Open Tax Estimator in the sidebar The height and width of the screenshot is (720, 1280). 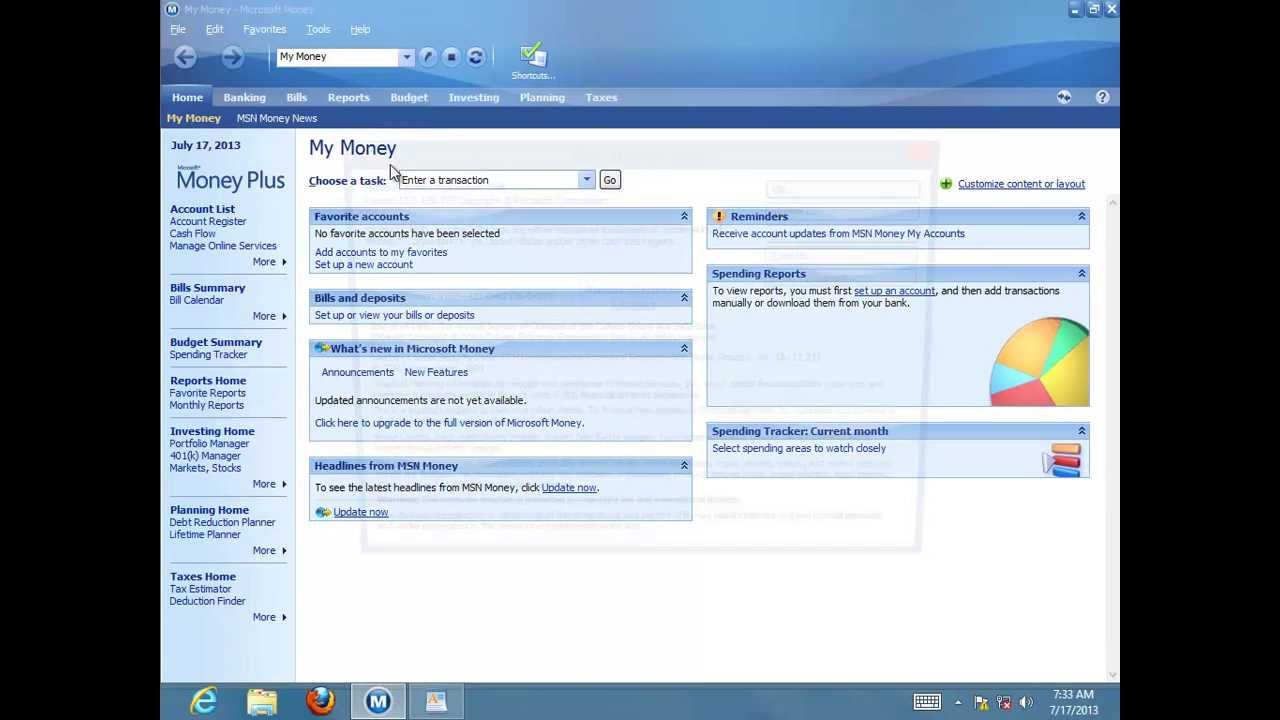tap(201, 589)
